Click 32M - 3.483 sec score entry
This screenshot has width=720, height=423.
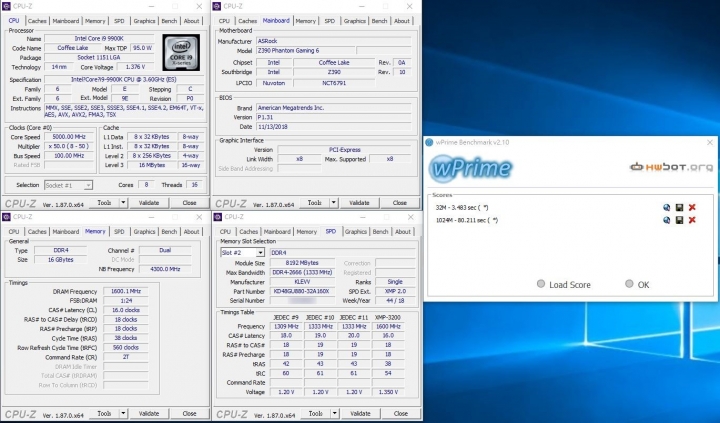pos(462,208)
